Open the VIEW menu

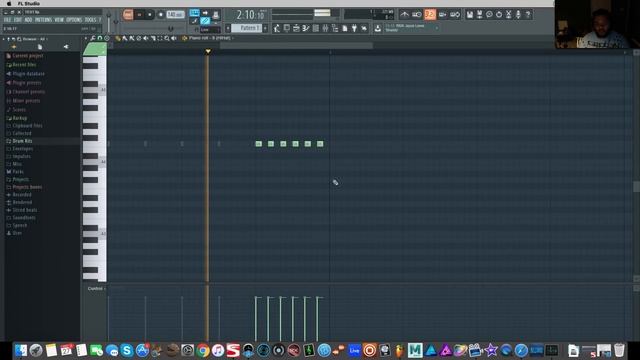59,20
